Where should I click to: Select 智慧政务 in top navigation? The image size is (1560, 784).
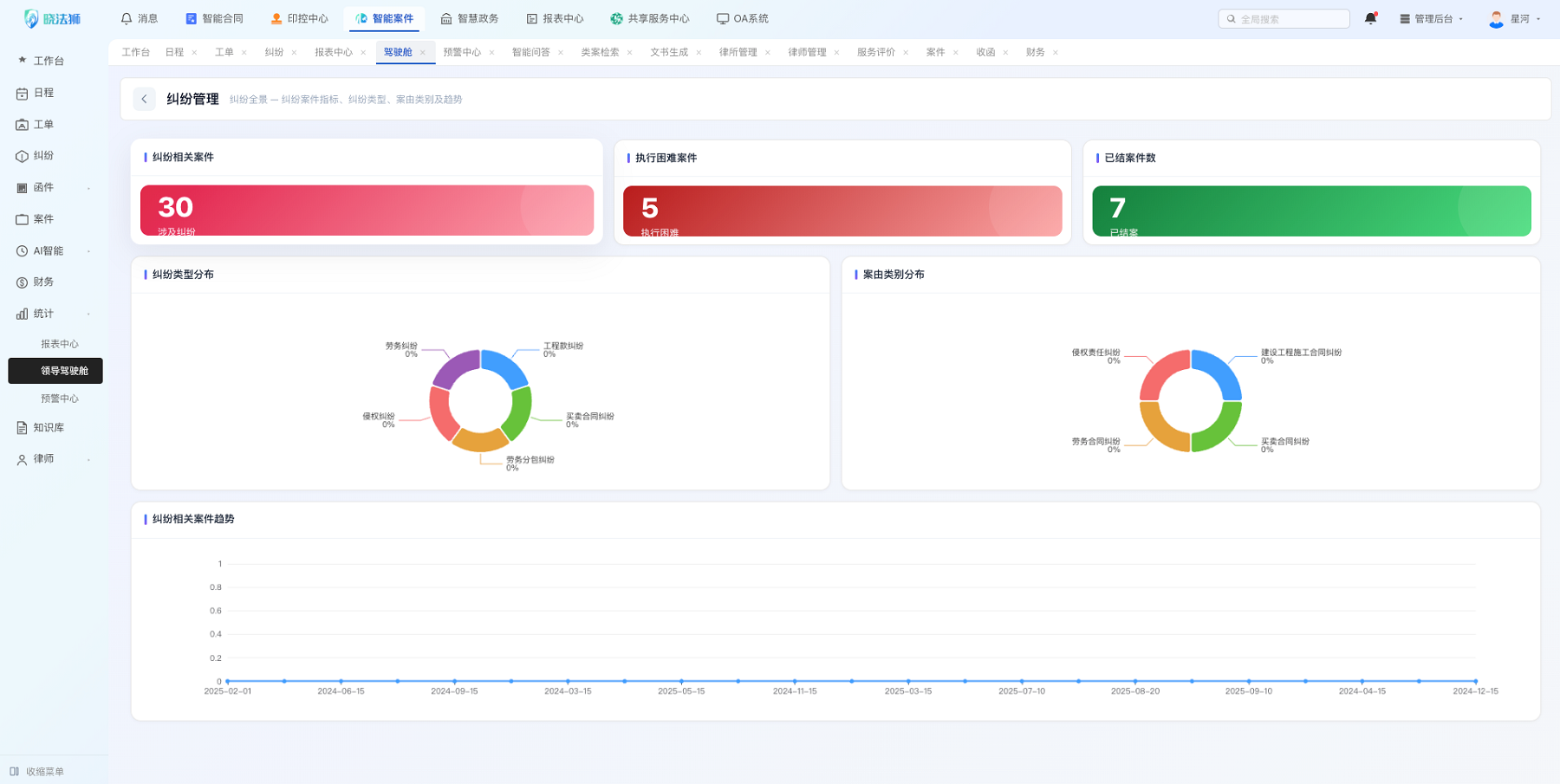469,18
